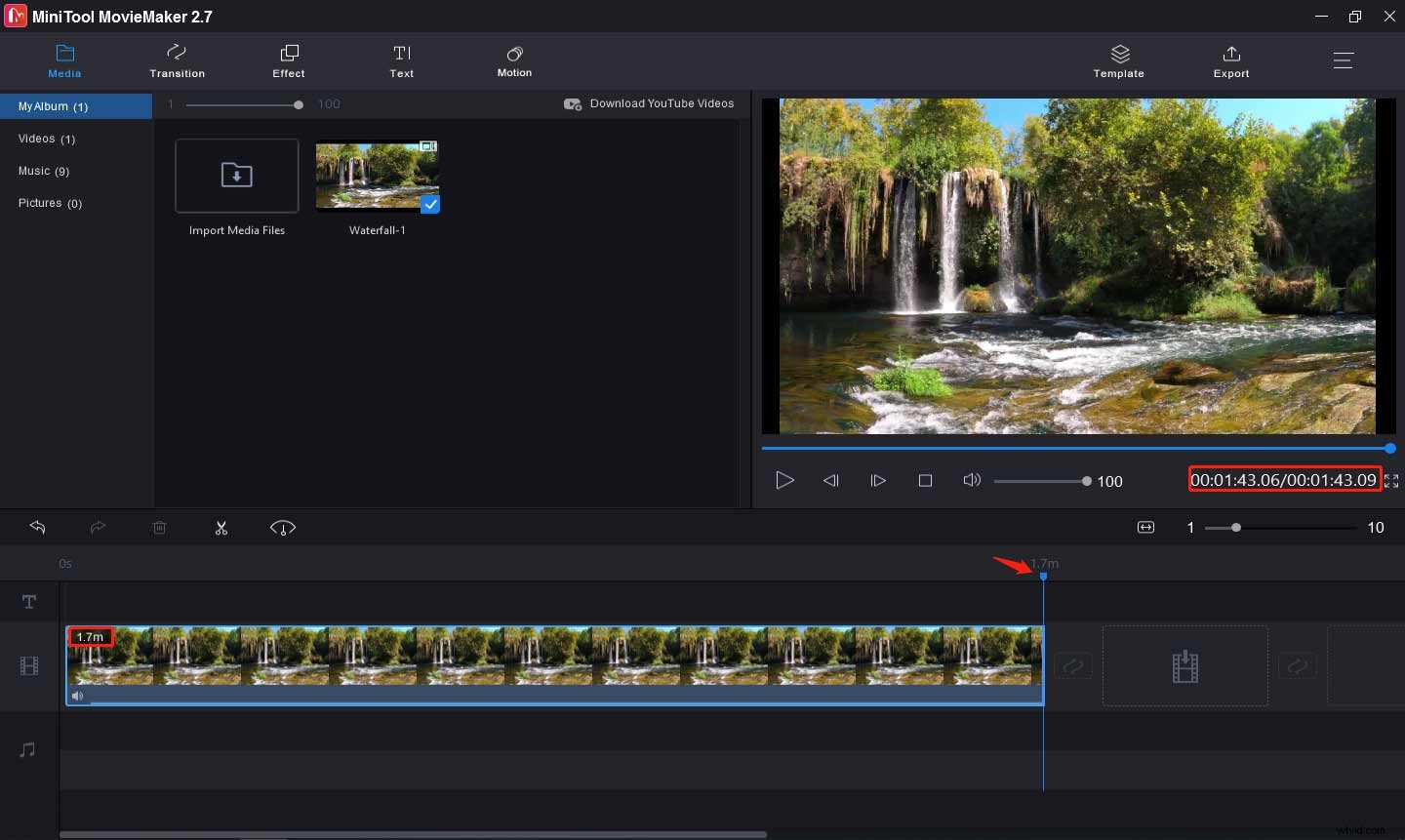Open the speed controller on the timeline toolbar
The width and height of the screenshot is (1405, 840).
(x=282, y=528)
